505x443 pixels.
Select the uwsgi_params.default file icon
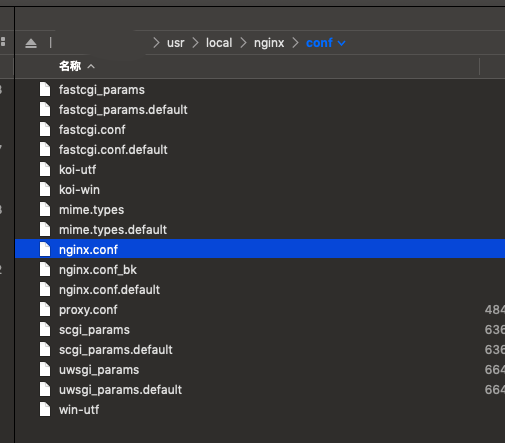point(45,390)
